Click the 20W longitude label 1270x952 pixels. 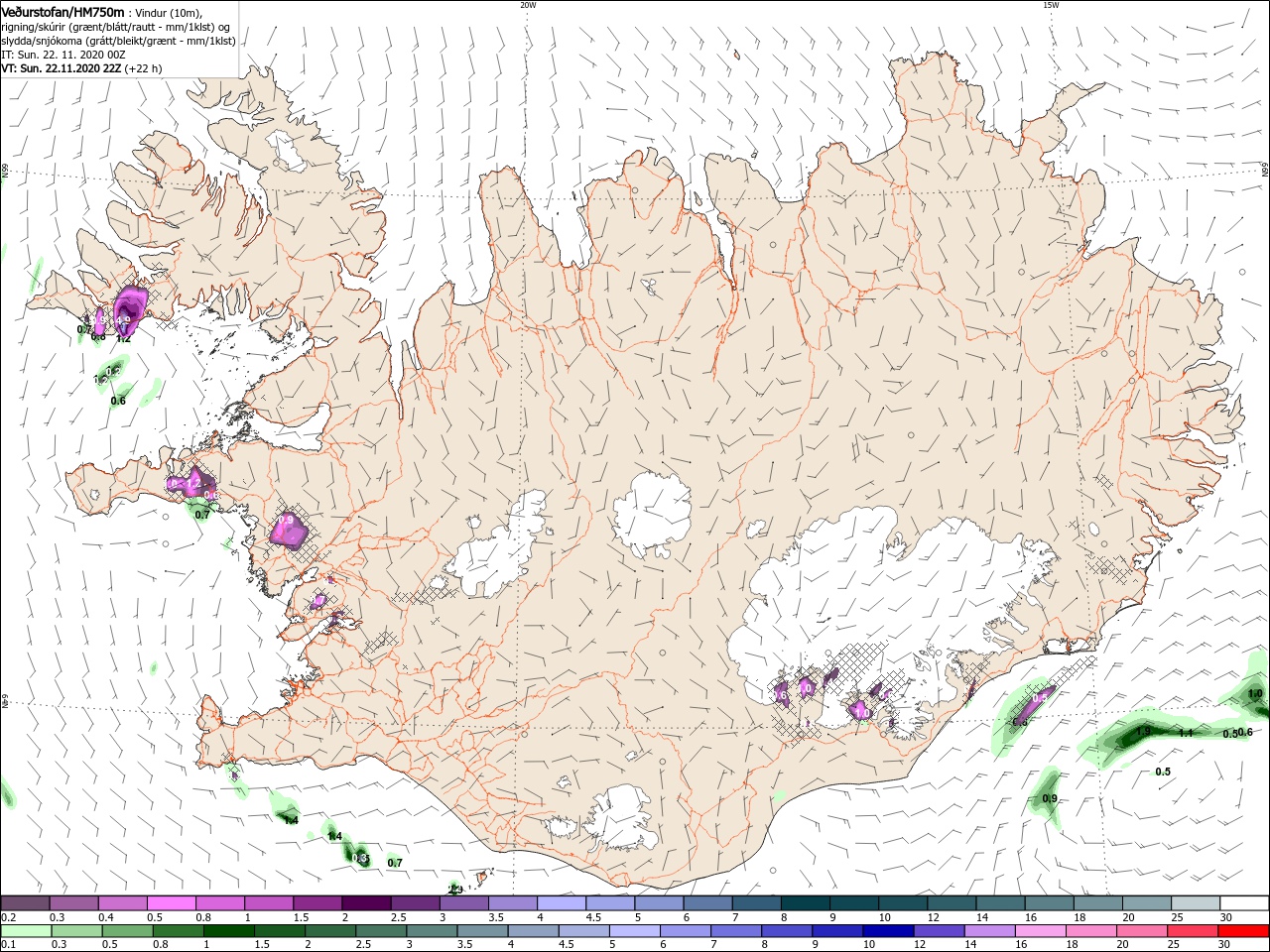tap(528, 5)
